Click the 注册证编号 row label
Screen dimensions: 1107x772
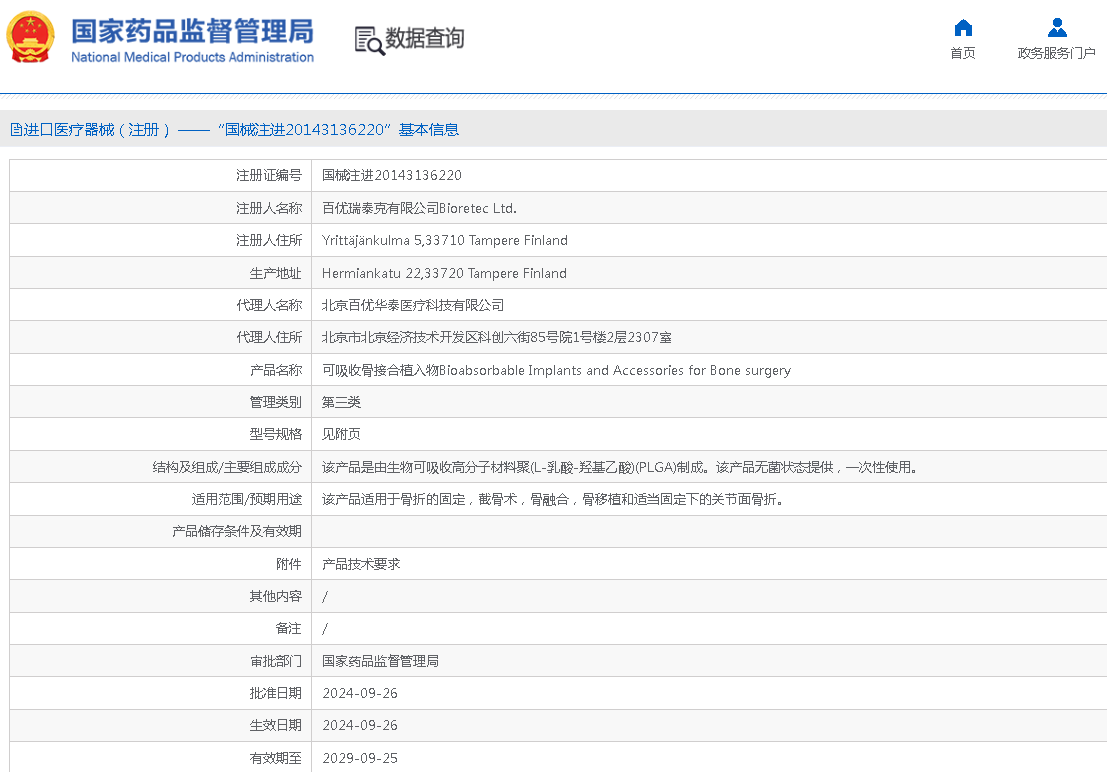coord(269,175)
